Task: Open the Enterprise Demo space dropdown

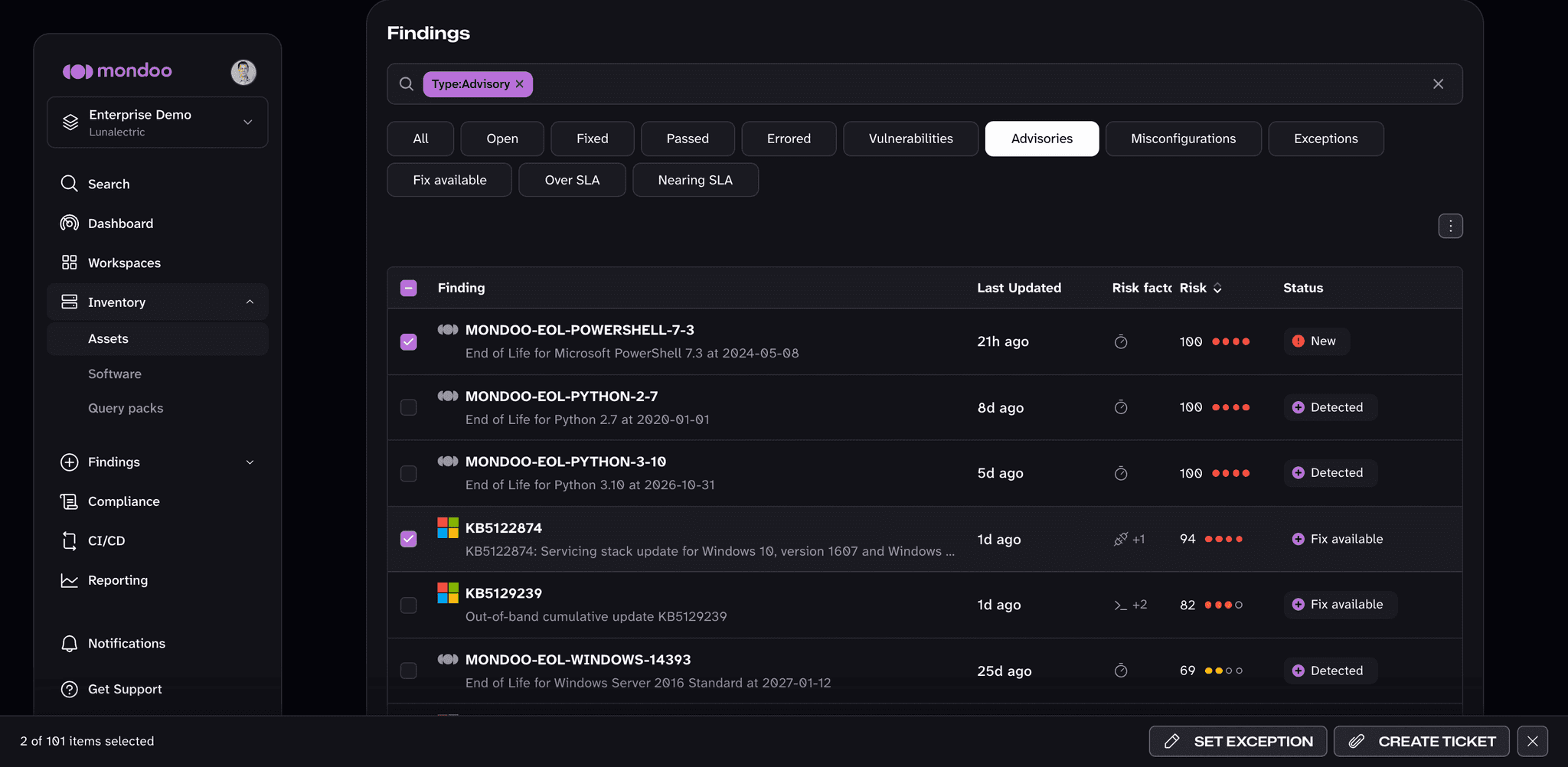Action: [x=158, y=122]
